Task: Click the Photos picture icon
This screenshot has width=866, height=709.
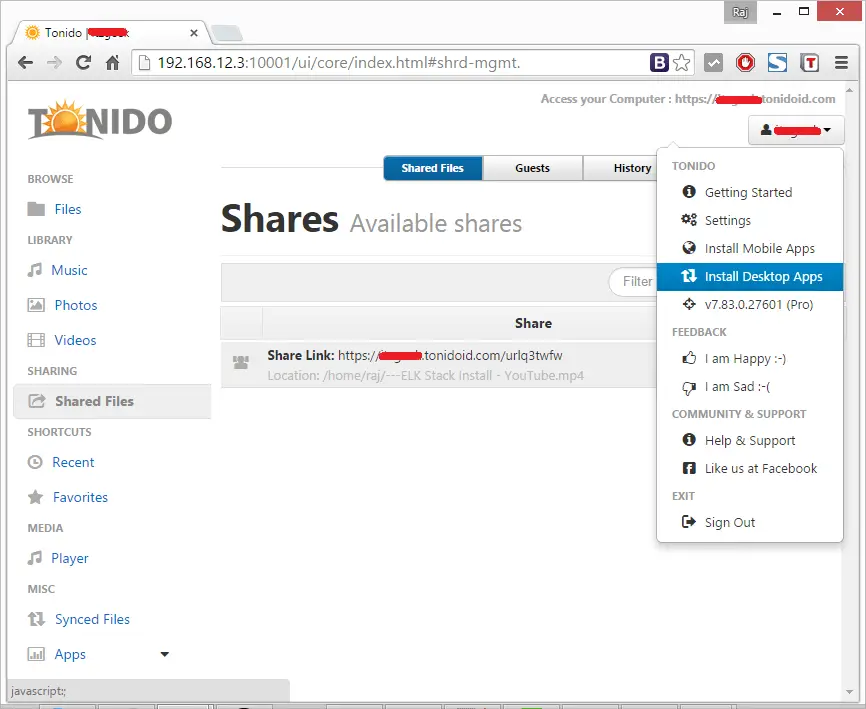Action: click(x=36, y=305)
